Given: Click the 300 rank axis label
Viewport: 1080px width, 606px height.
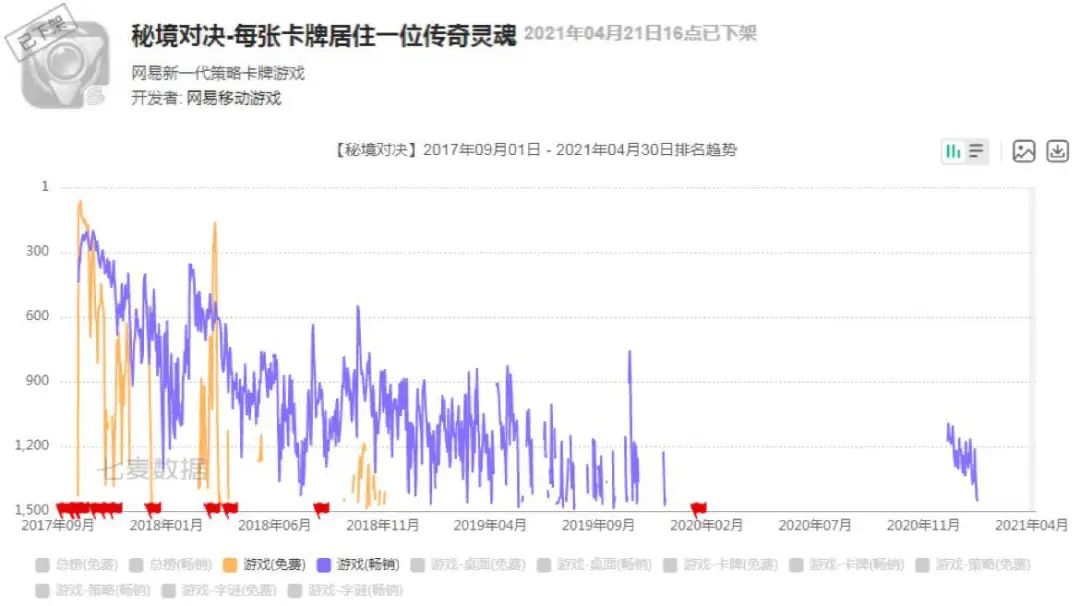Looking at the screenshot, I should 37,251.
